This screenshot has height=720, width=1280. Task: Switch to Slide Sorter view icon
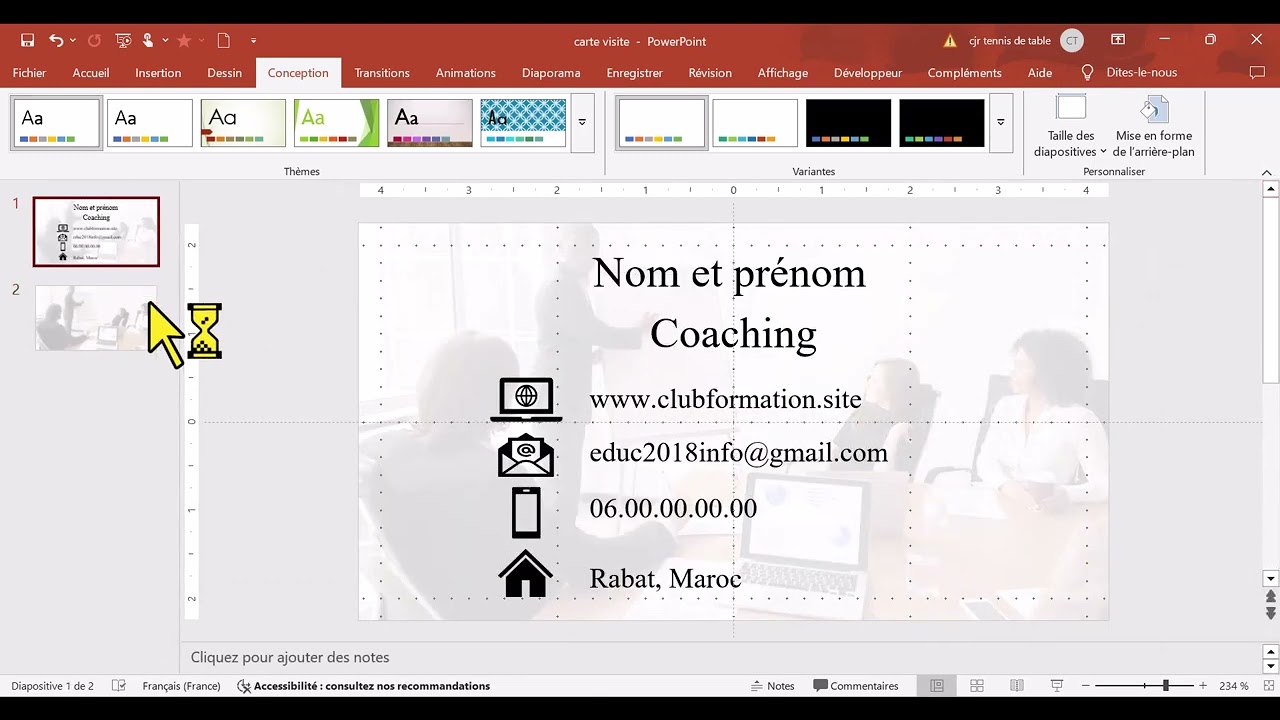coord(977,686)
